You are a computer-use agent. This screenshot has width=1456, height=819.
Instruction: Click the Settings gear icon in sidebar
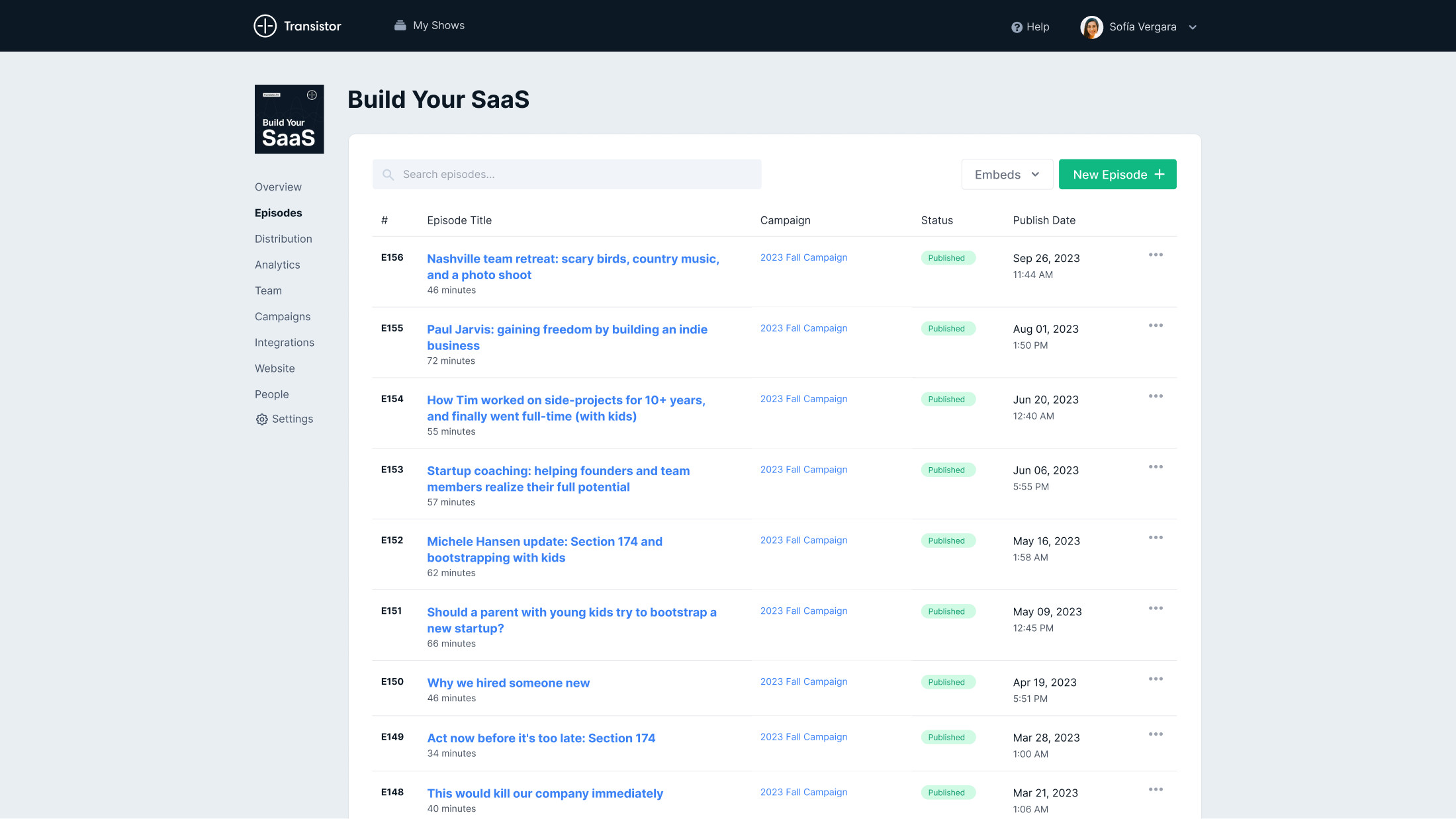click(x=262, y=419)
